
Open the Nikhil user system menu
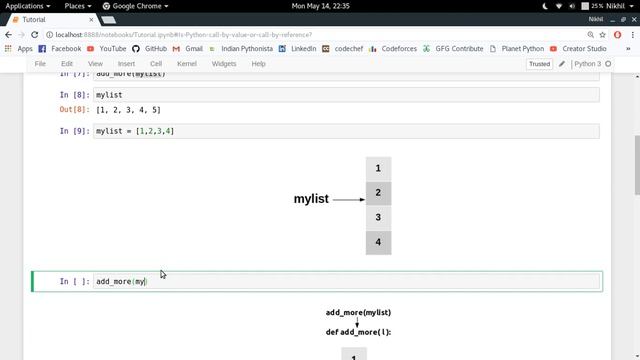(620, 6)
